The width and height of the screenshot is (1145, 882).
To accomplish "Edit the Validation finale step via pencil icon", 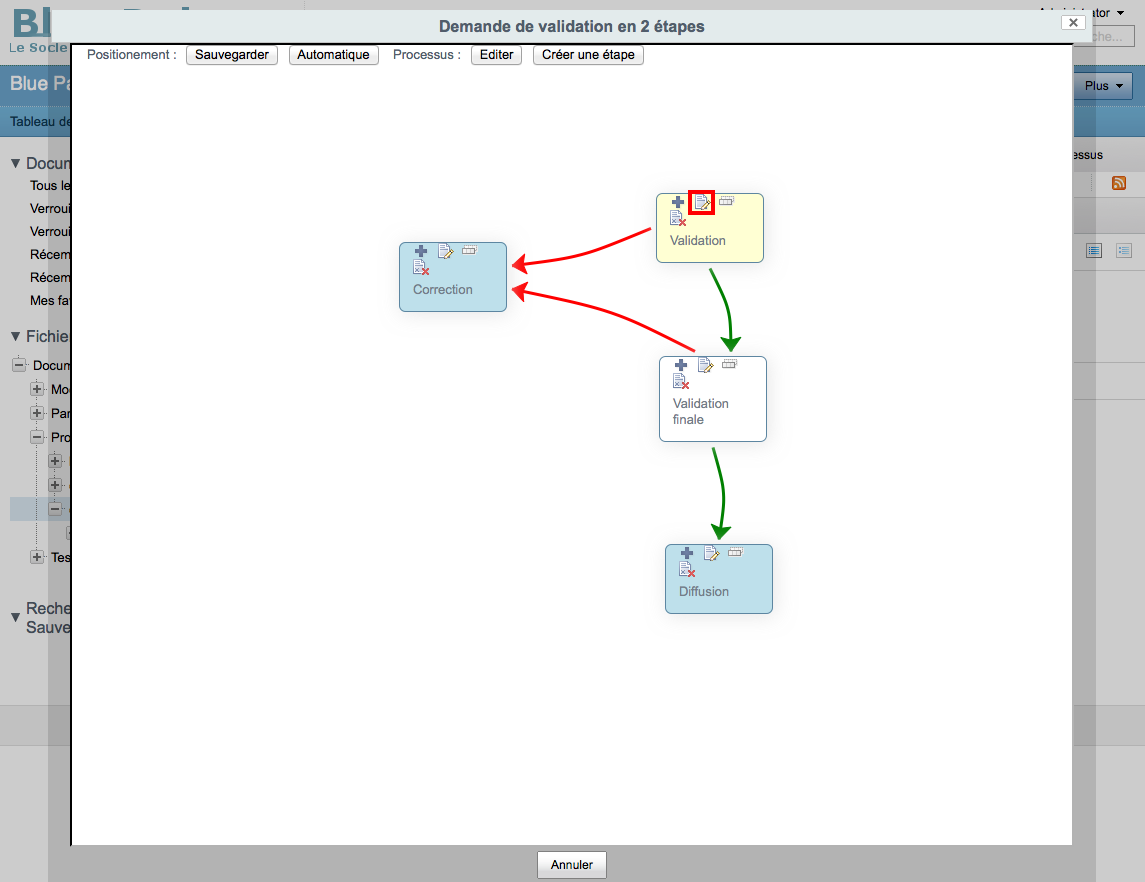I will (705, 365).
